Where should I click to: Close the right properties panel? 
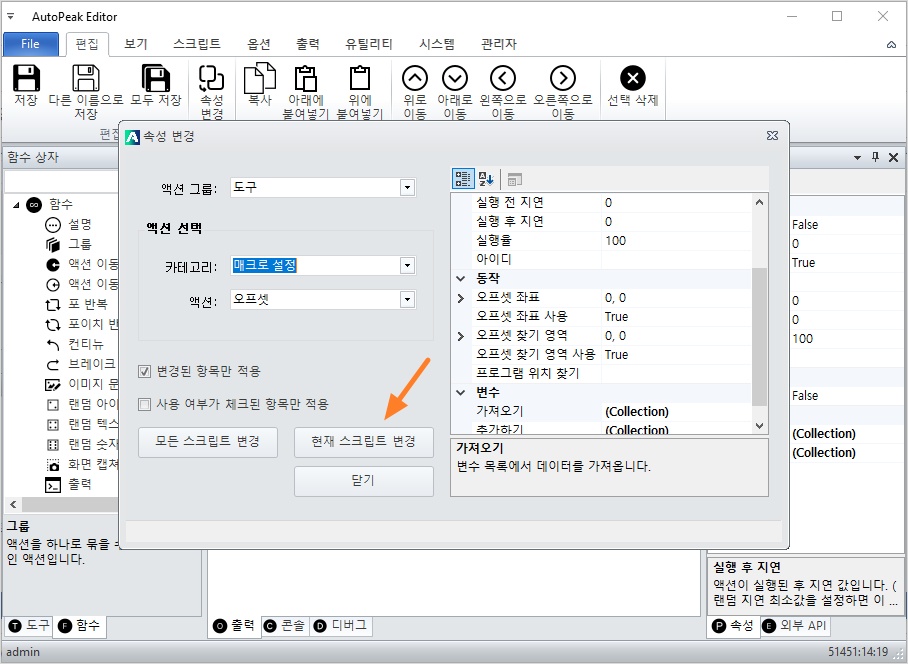coord(894,157)
